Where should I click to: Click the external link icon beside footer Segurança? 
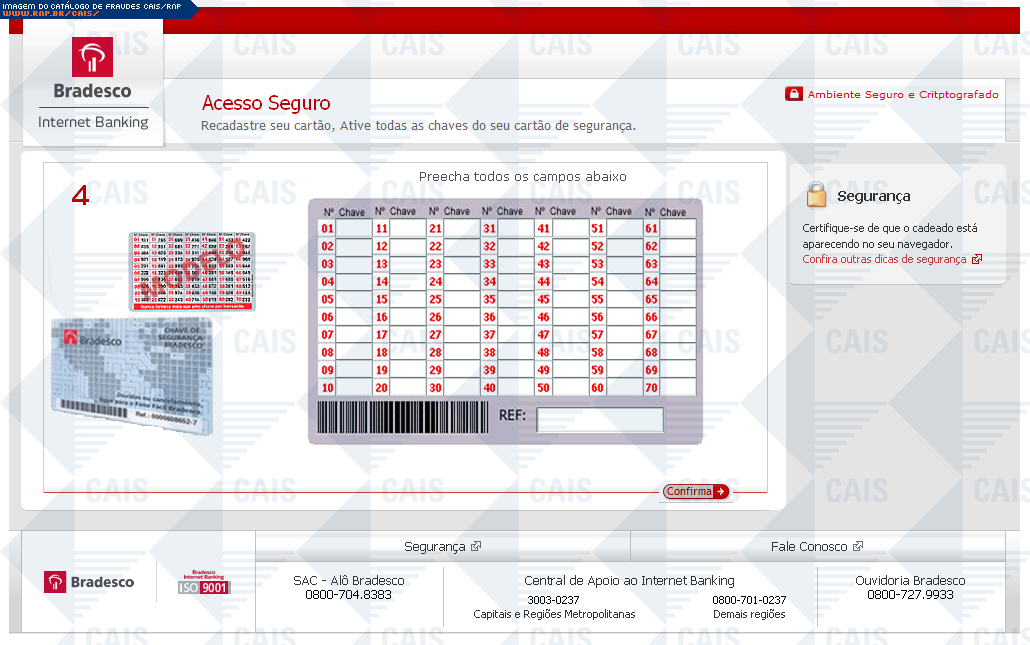coord(476,546)
